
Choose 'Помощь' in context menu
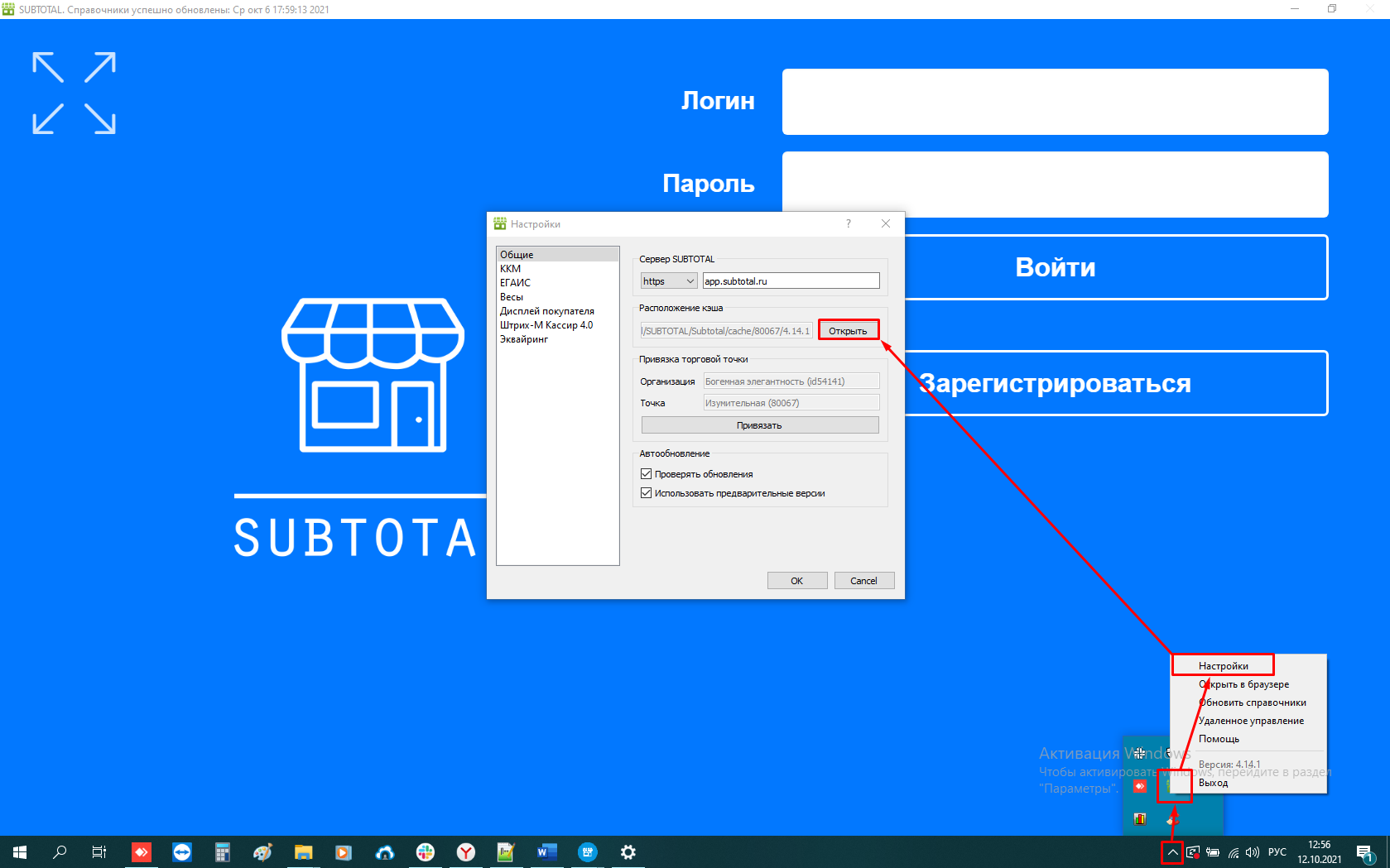coord(1248,739)
